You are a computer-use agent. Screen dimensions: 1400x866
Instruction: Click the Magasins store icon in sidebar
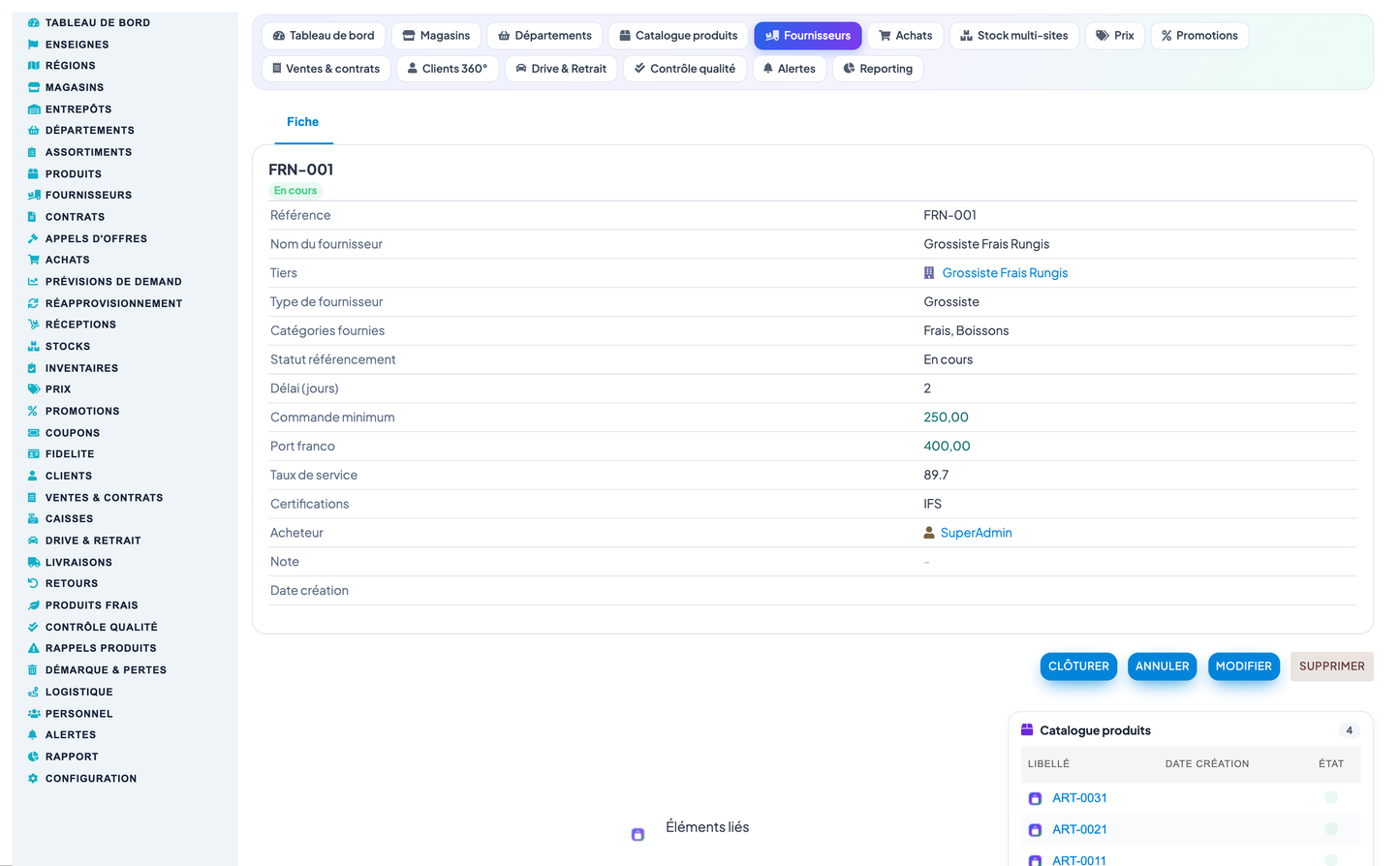[x=34, y=87]
